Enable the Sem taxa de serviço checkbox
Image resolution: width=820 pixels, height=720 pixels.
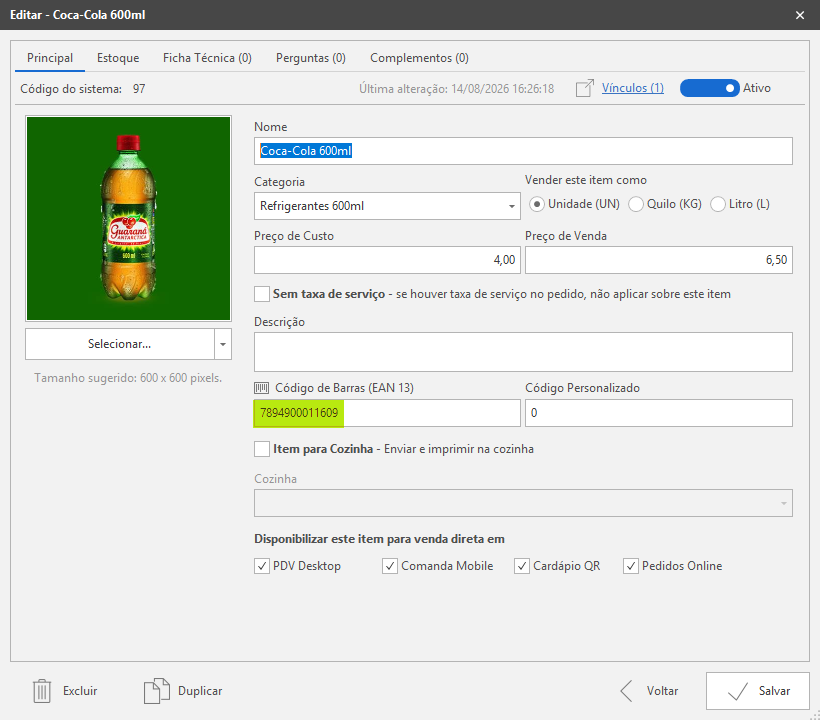(x=262, y=294)
